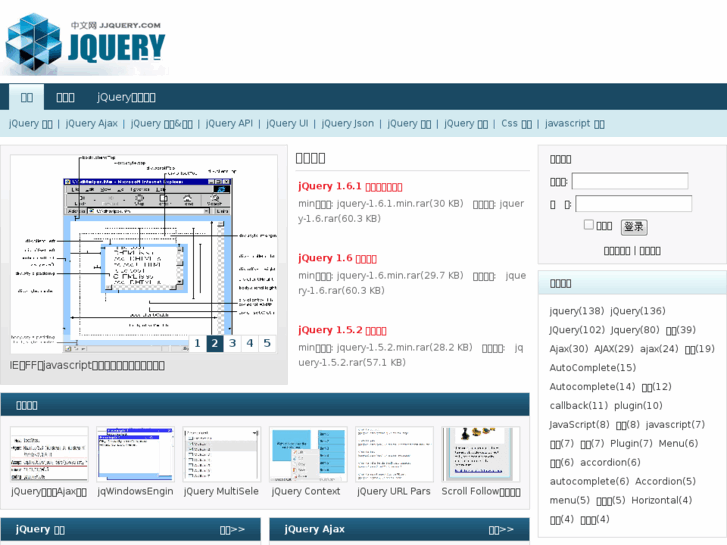The width and height of the screenshot is (727, 545).
Task: Select the callback(11) tag
Action: pos(579,406)
